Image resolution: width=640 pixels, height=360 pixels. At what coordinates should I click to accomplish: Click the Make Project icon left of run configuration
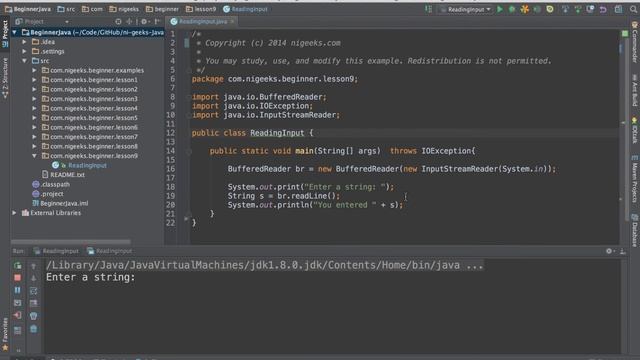pyautogui.click(x=428, y=9)
